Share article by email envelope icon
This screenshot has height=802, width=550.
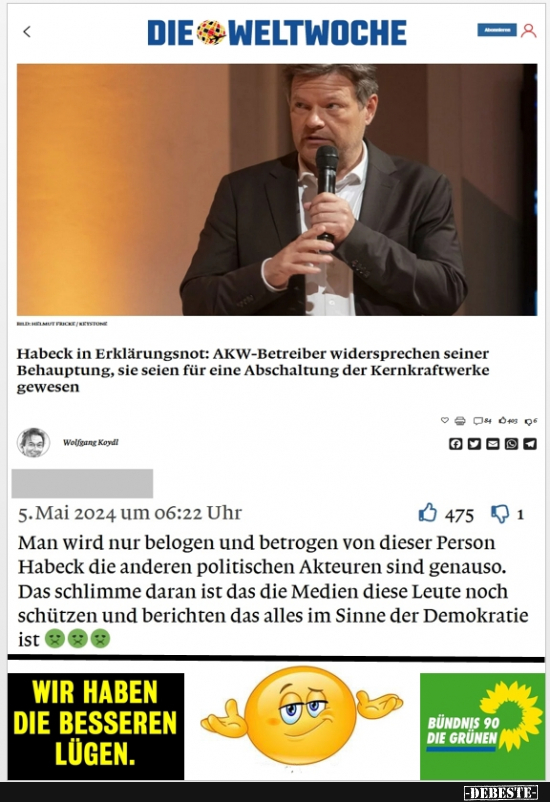(x=493, y=443)
